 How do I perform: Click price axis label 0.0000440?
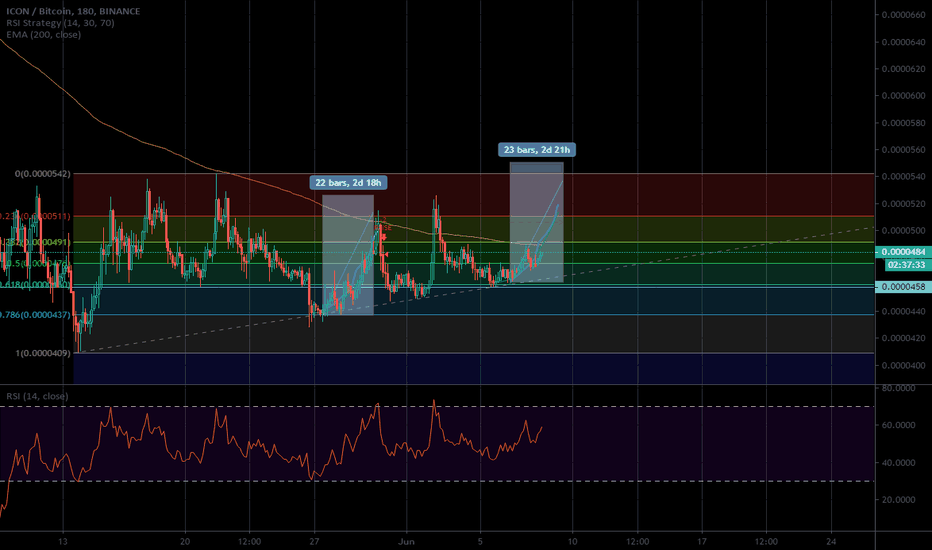tap(903, 312)
